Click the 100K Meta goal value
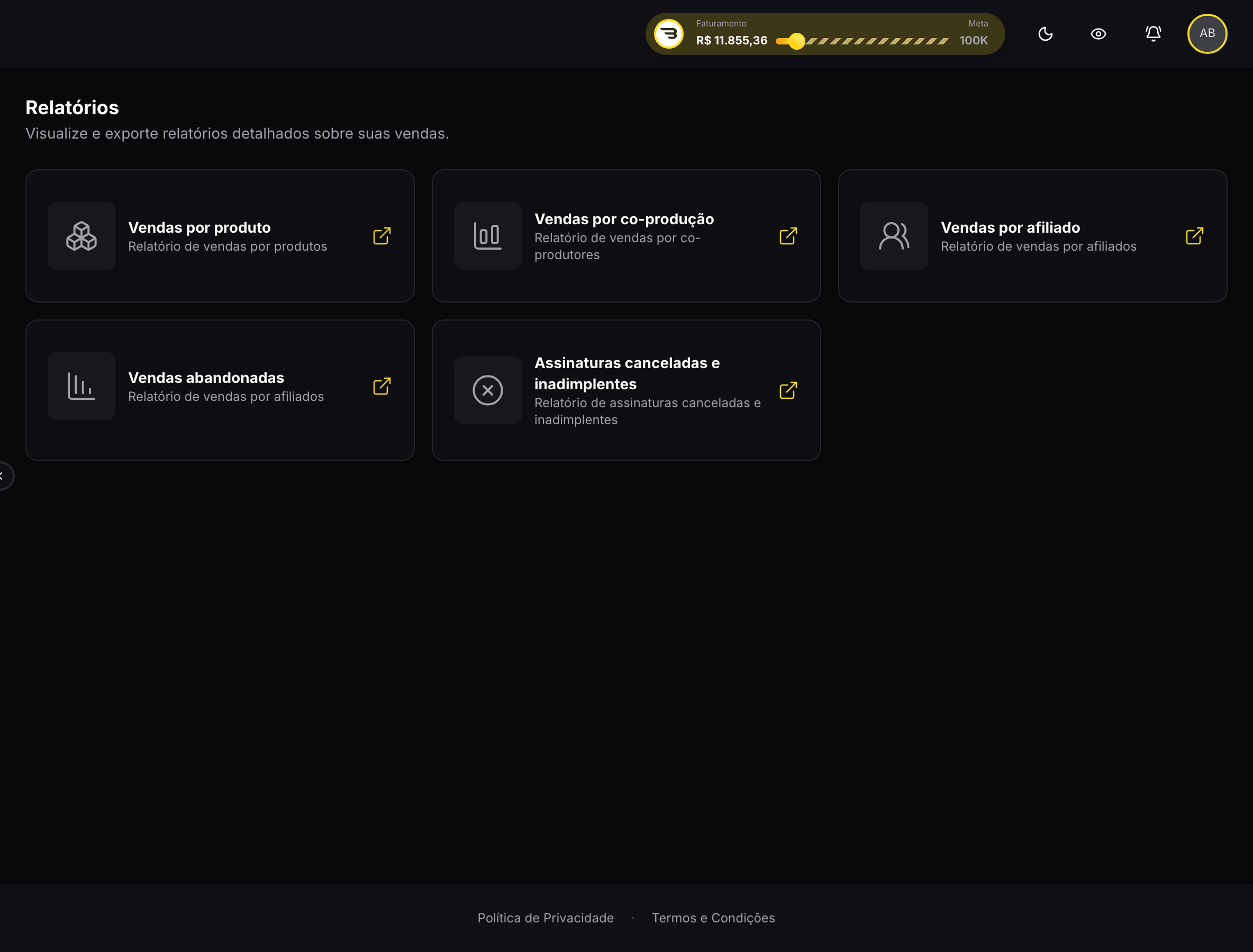The height and width of the screenshot is (952, 1253). click(x=974, y=41)
